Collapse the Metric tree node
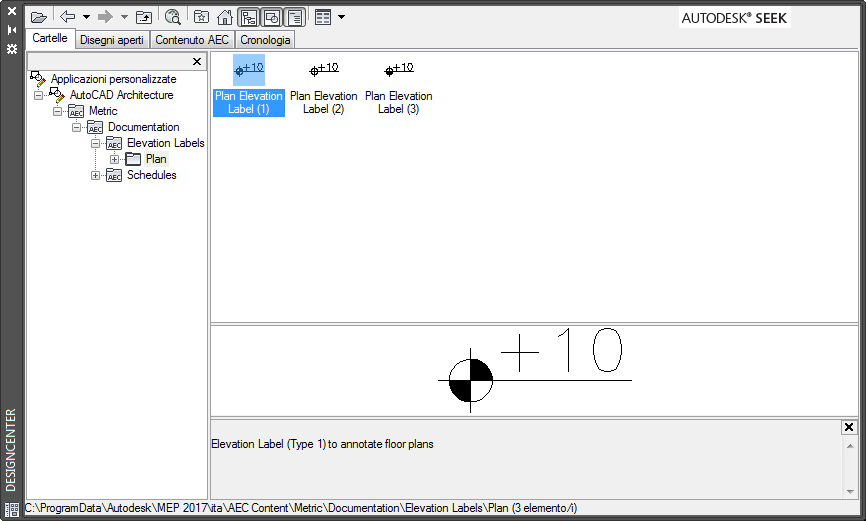This screenshot has height=521, width=866. point(57,111)
